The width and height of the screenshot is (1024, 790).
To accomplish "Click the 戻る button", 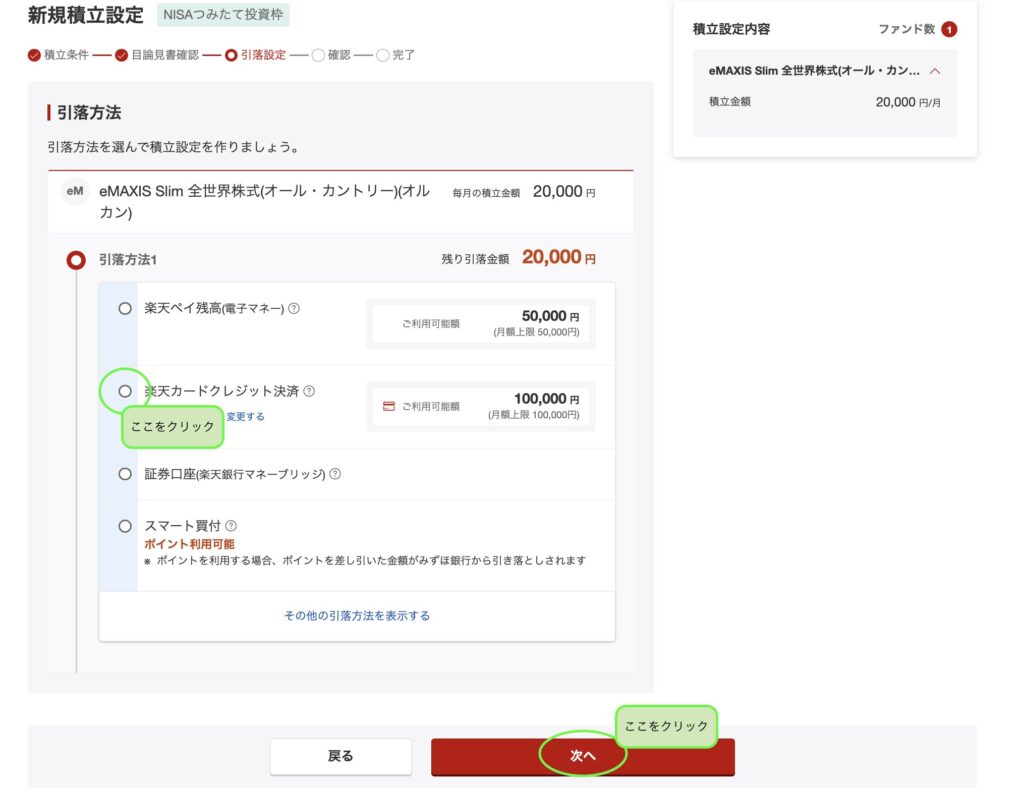I will tap(340, 756).
